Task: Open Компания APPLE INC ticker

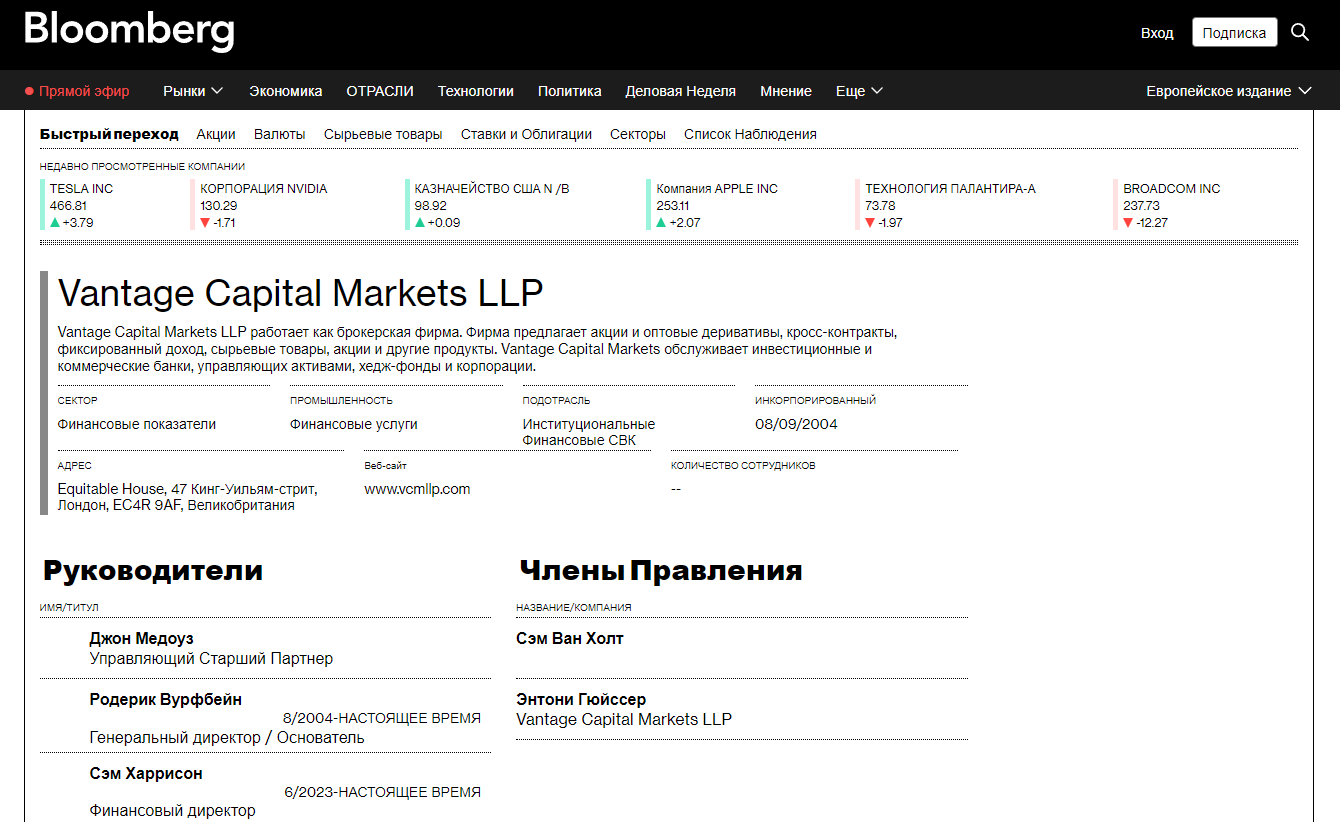Action: coord(717,188)
